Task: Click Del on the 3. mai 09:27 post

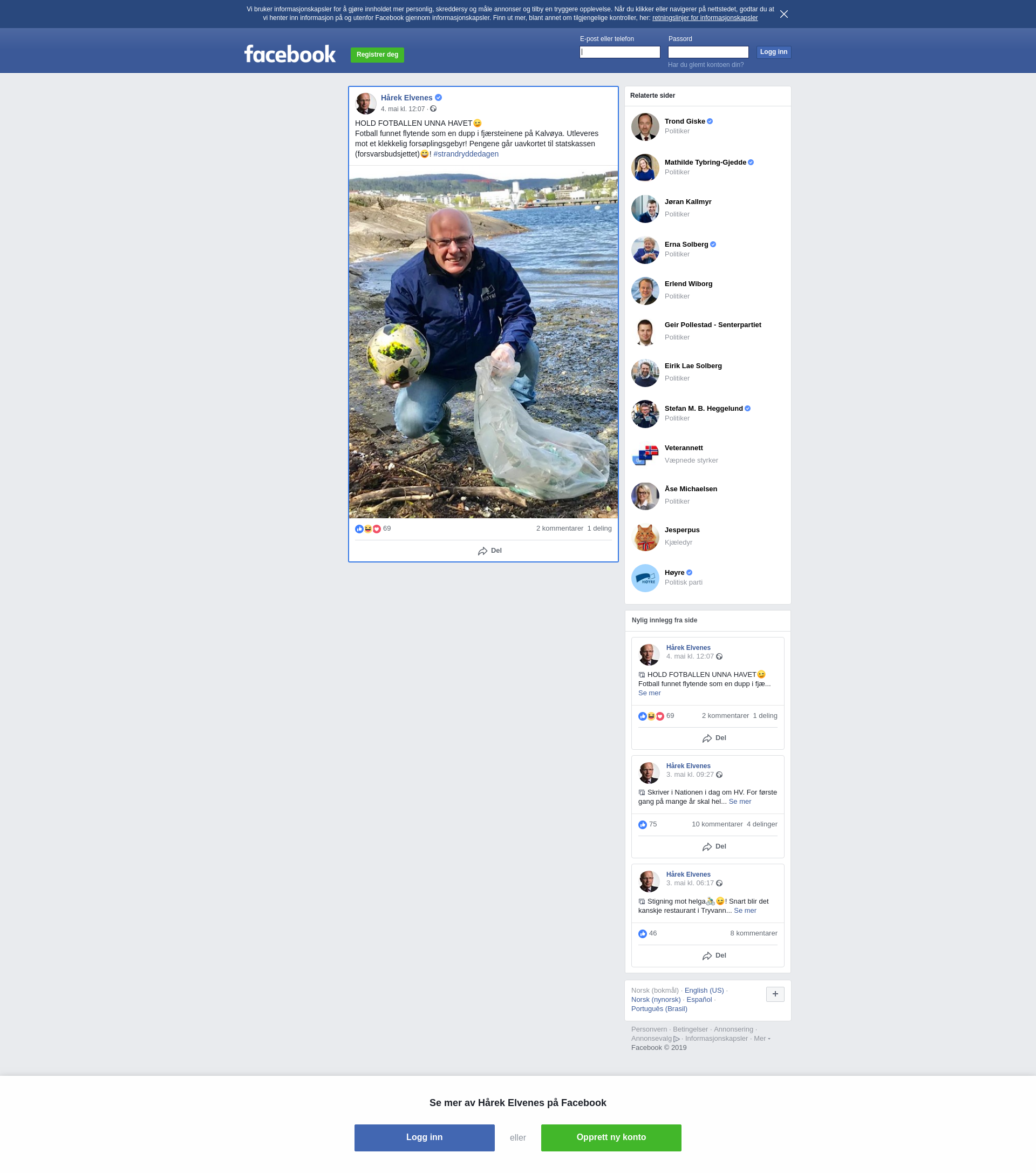Action: pos(714,846)
